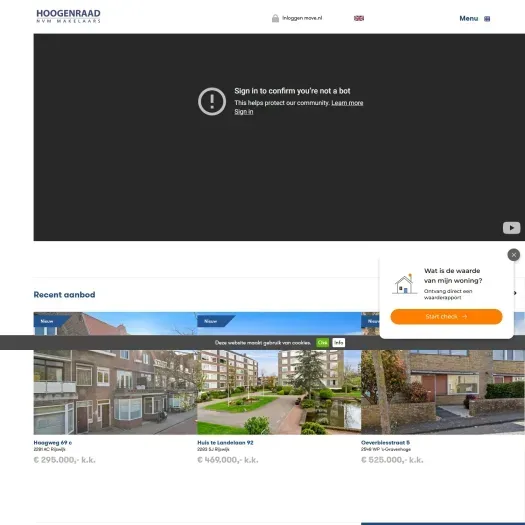Open the Inloggen move.nl link

[x=302, y=18]
